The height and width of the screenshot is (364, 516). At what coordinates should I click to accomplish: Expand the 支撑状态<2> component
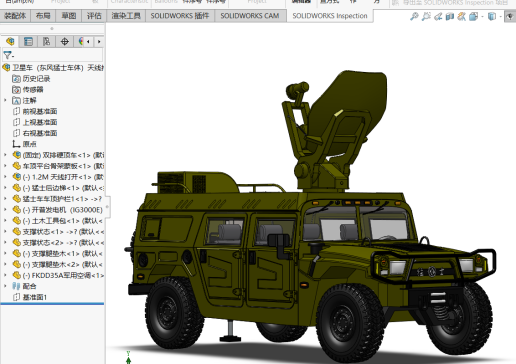5,243
